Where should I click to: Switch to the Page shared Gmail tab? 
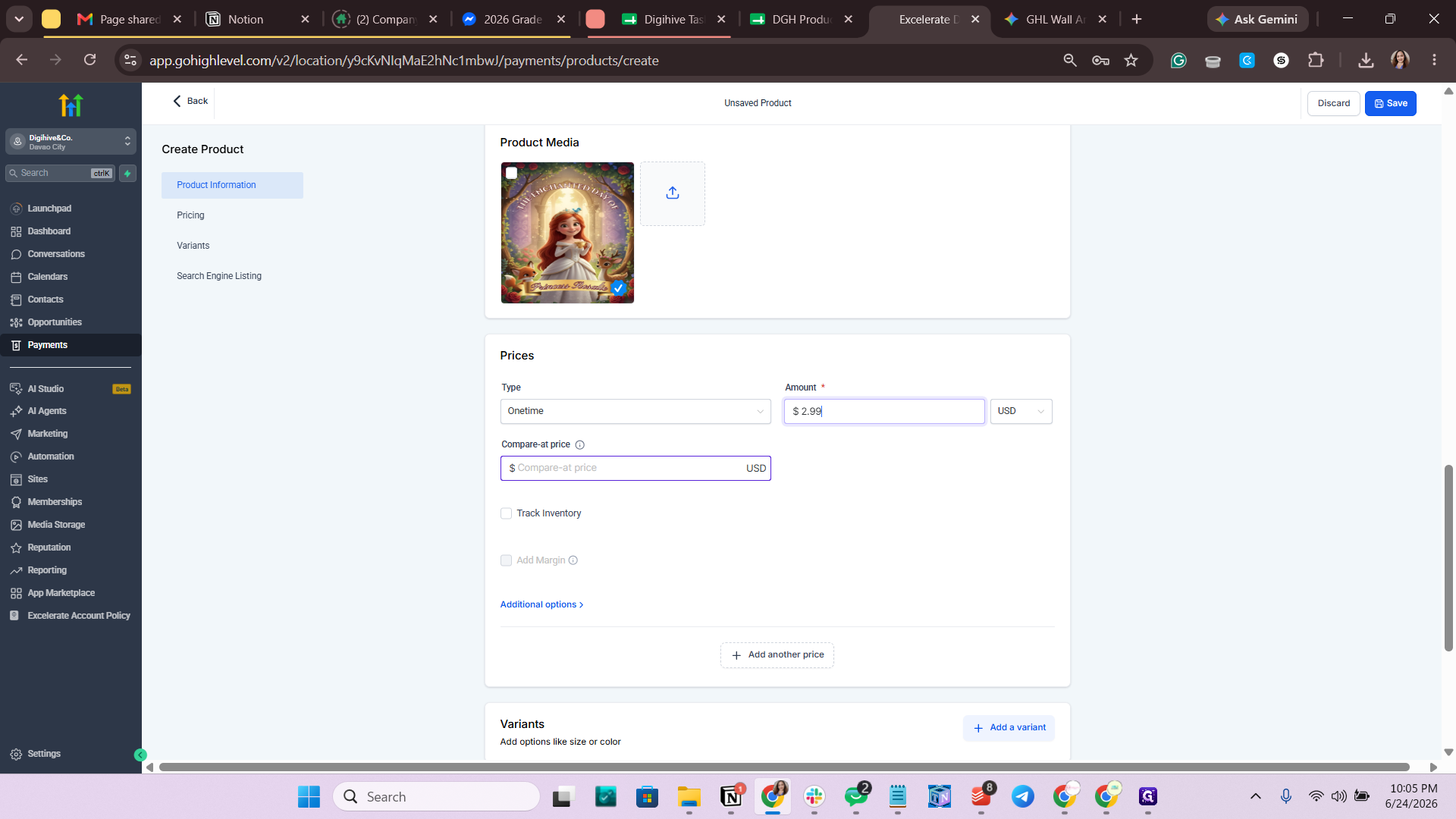click(129, 19)
